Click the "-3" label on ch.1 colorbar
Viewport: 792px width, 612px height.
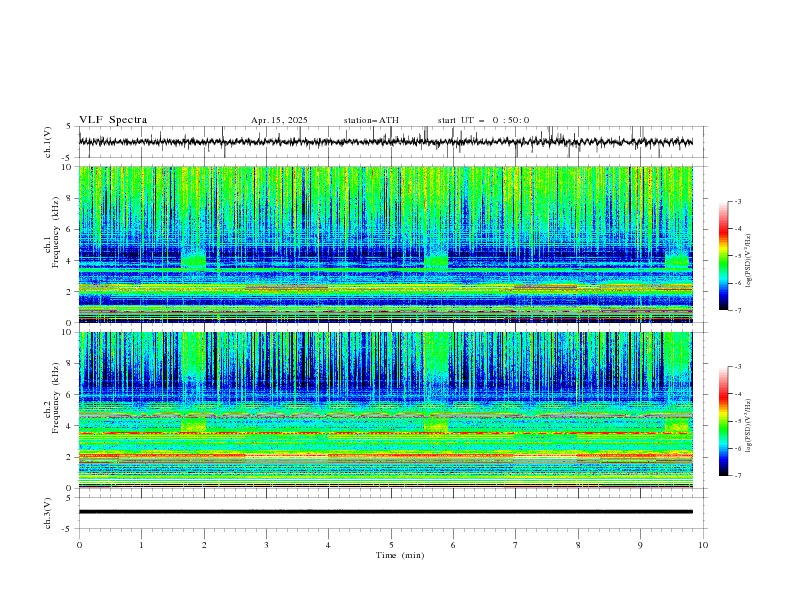pos(738,201)
